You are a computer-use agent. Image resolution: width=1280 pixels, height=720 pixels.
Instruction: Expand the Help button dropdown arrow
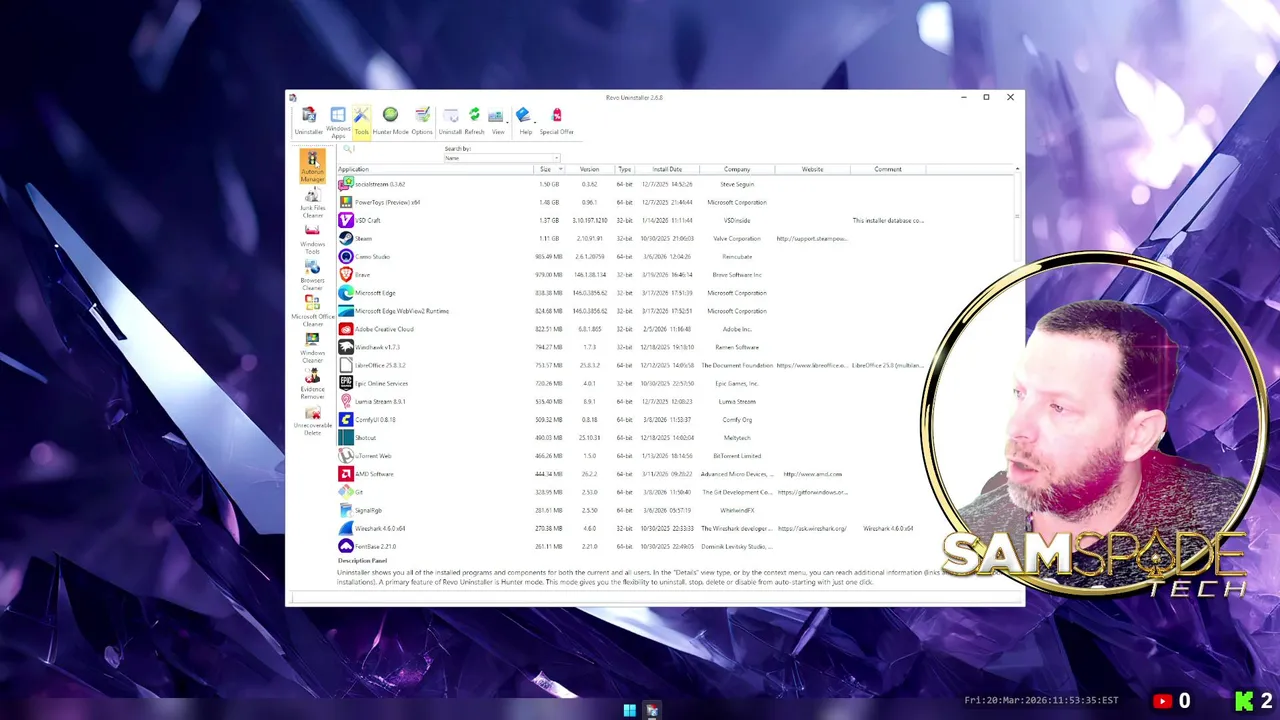tap(537, 122)
